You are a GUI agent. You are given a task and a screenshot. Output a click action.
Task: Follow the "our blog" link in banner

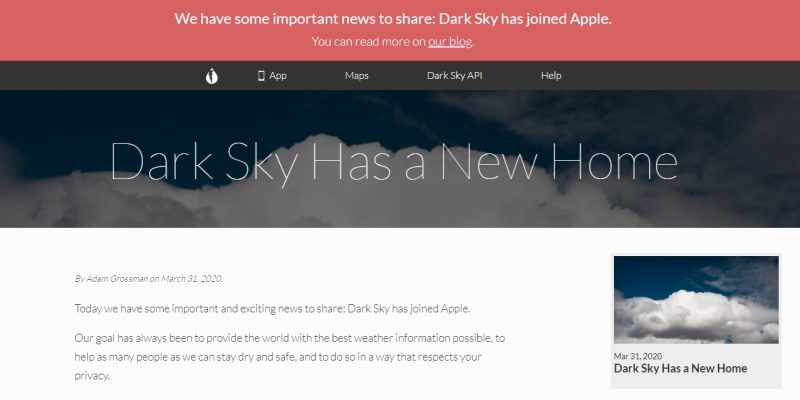point(450,42)
